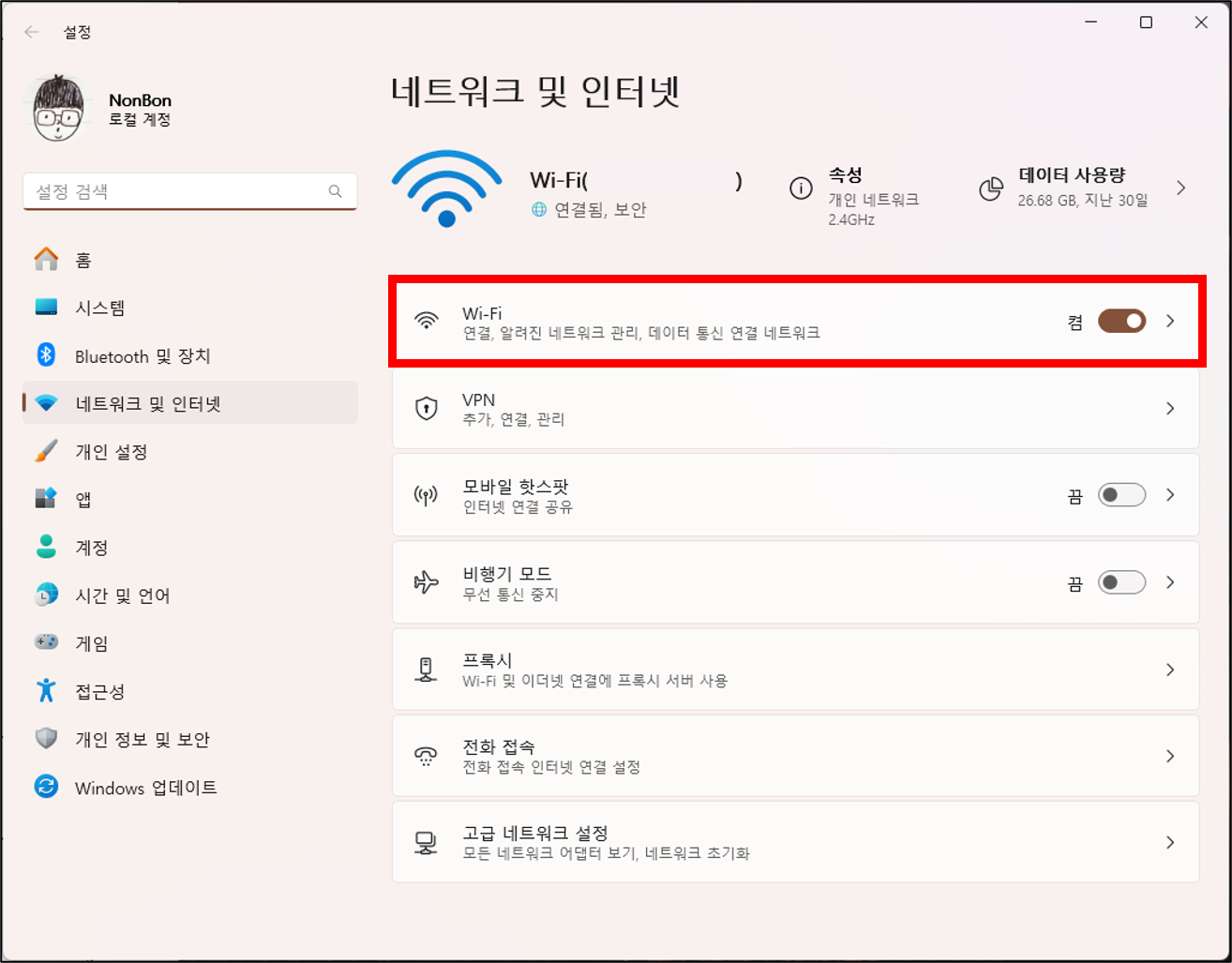Click the Windows Update refresh icon

click(x=46, y=787)
